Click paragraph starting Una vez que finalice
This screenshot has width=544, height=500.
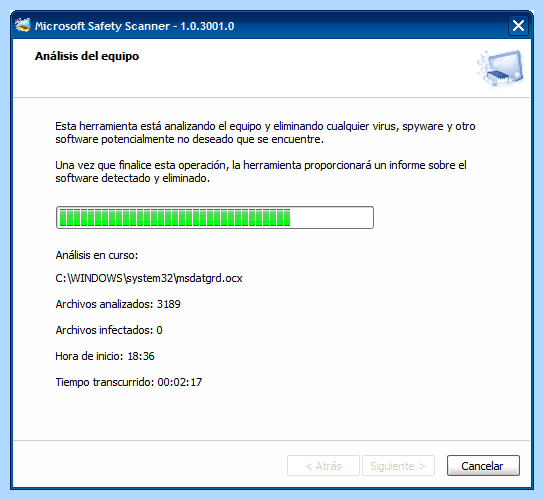point(261,171)
